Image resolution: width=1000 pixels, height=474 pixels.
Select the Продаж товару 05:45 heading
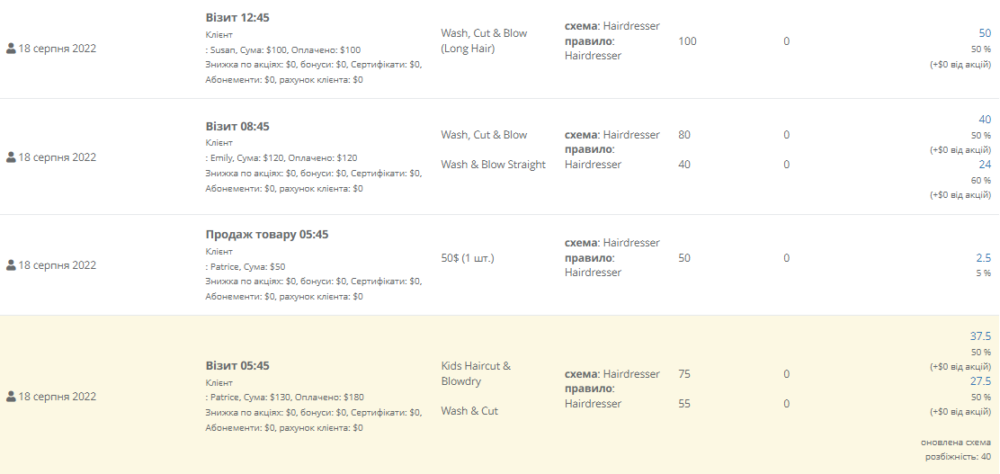(267, 235)
